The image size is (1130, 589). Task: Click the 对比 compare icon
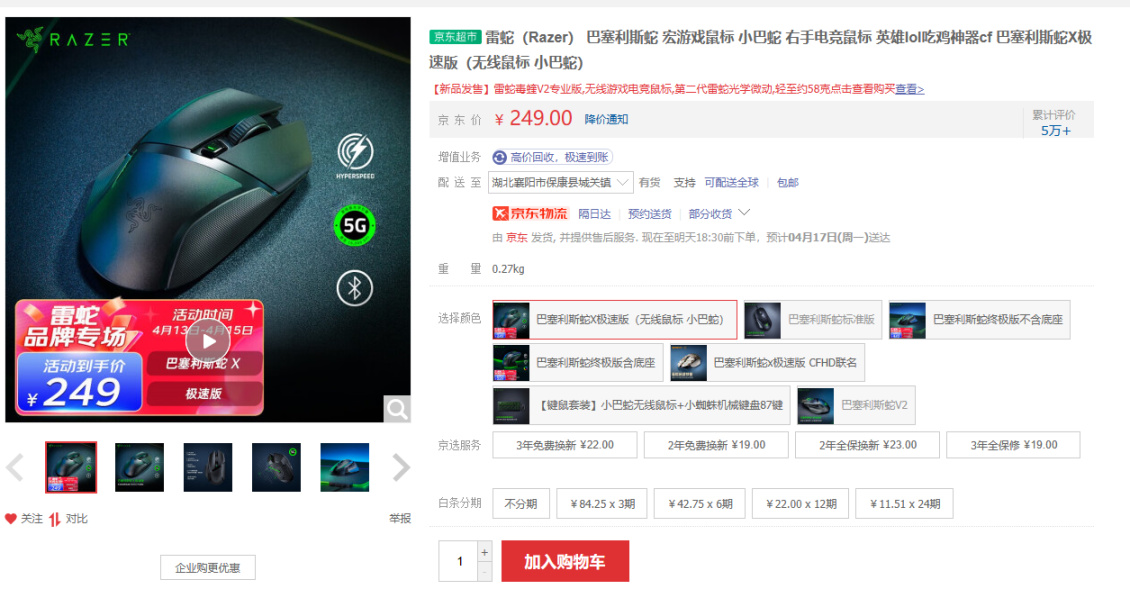[x=55, y=519]
